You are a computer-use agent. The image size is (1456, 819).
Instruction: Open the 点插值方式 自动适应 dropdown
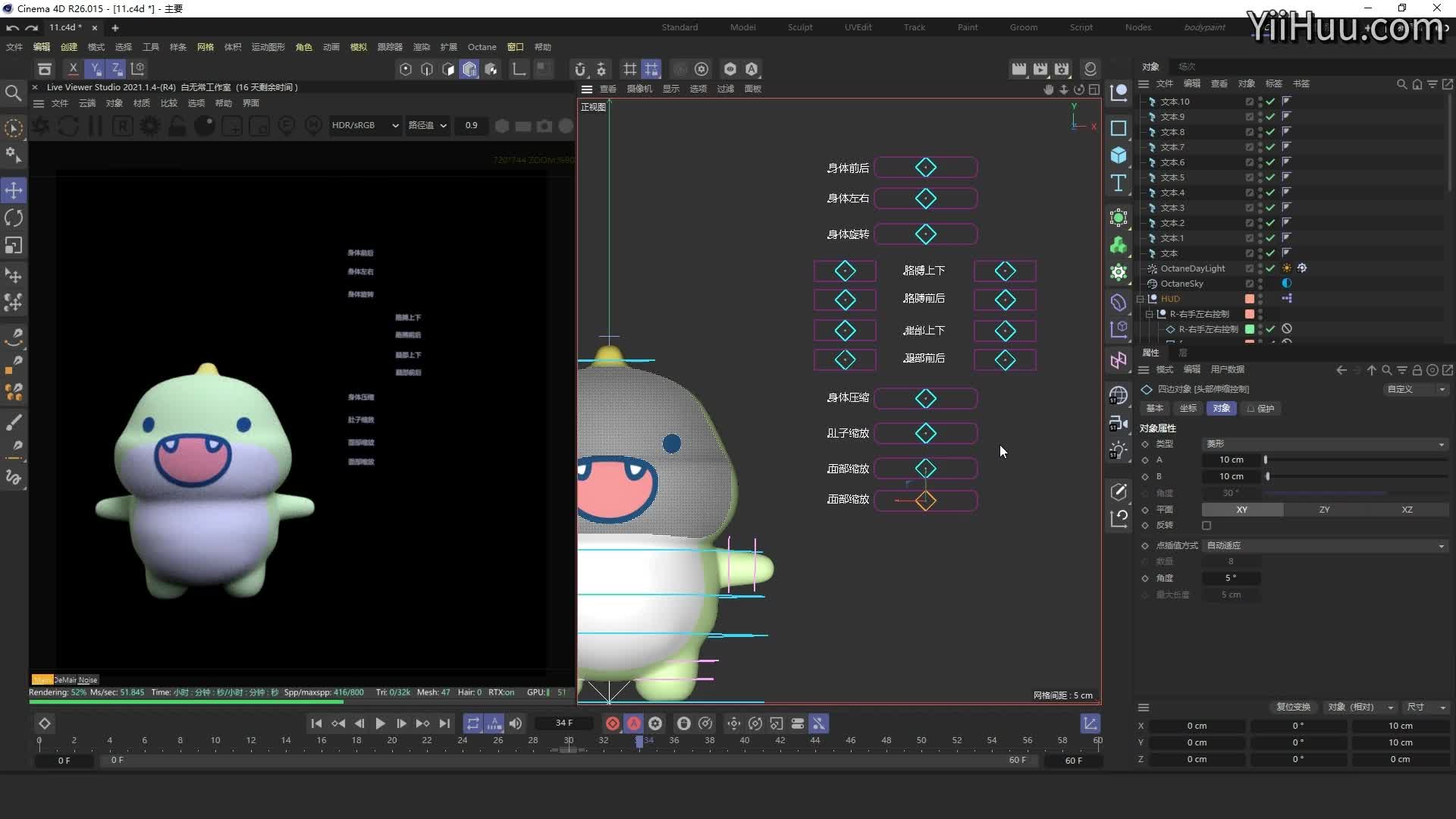pyautogui.click(x=1325, y=545)
